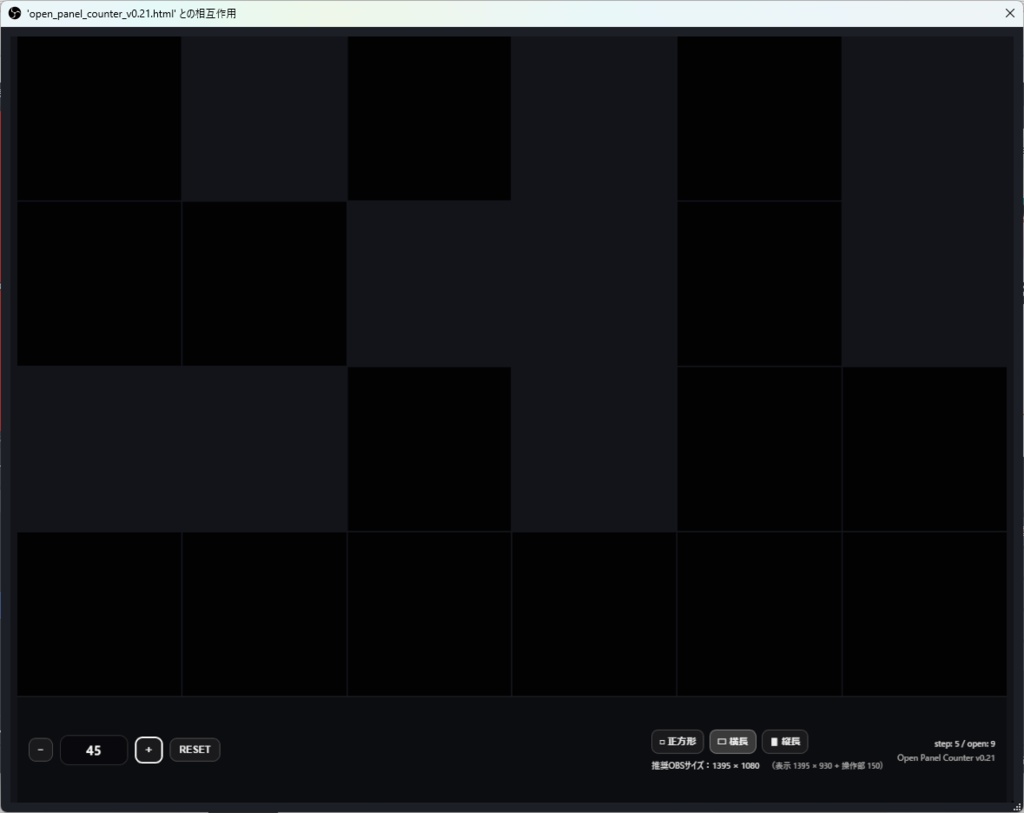Close the interaction window
This screenshot has width=1024, height=813.
(x=1010, y=13)
